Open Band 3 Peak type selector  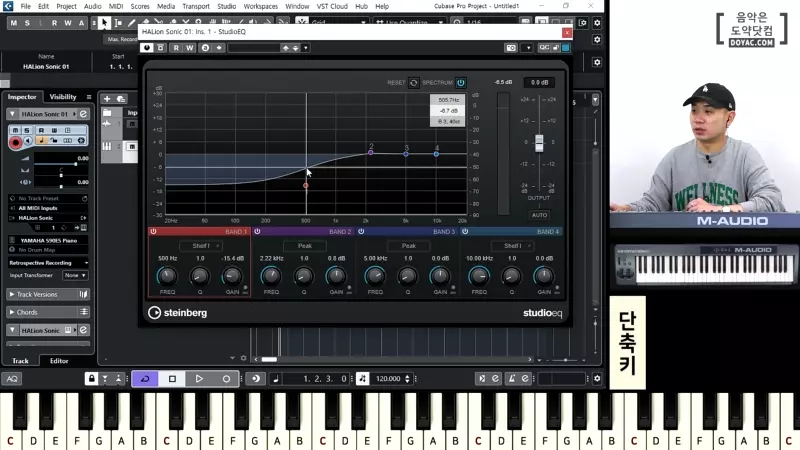tap(409, 246)
